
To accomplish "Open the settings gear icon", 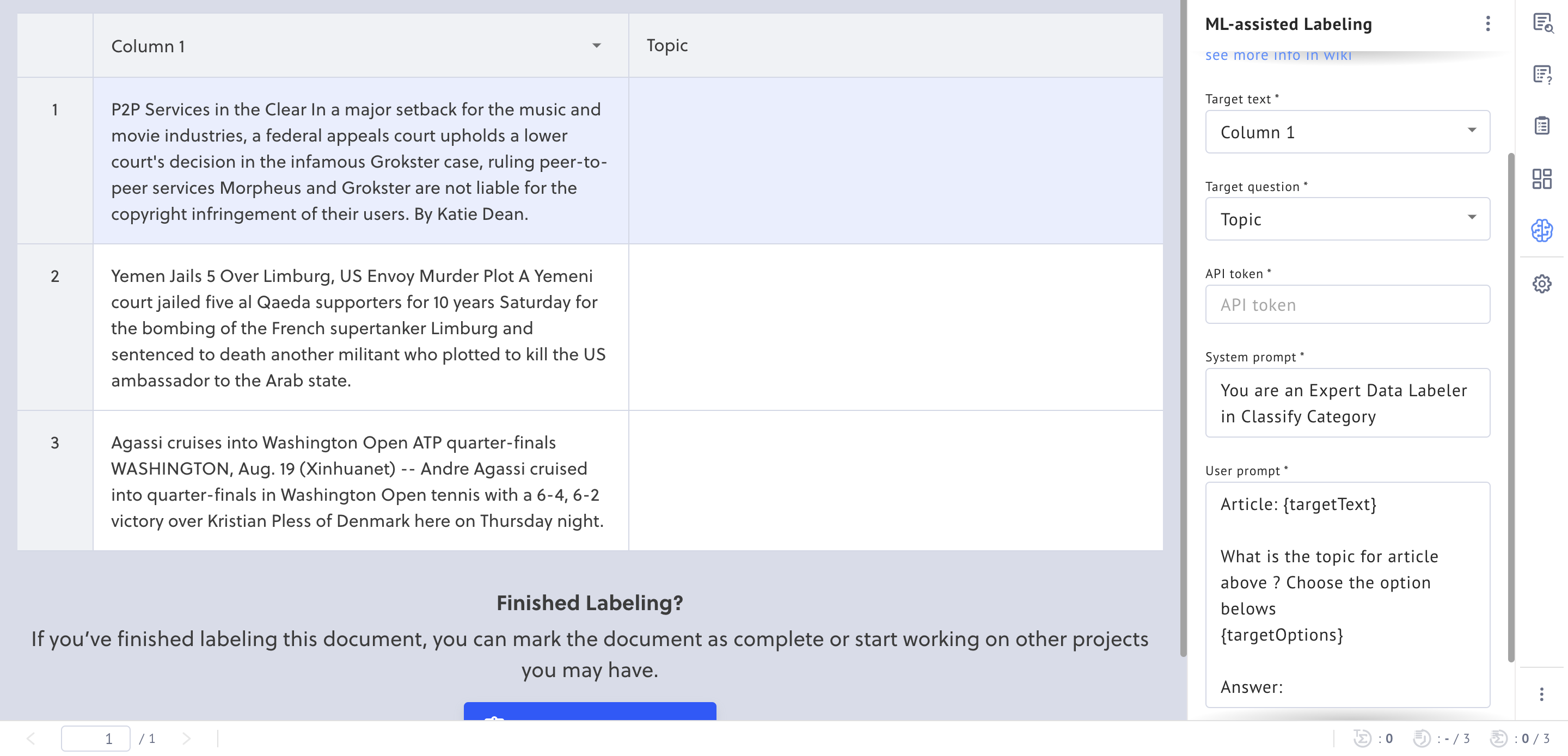I will click(1542, 284).
